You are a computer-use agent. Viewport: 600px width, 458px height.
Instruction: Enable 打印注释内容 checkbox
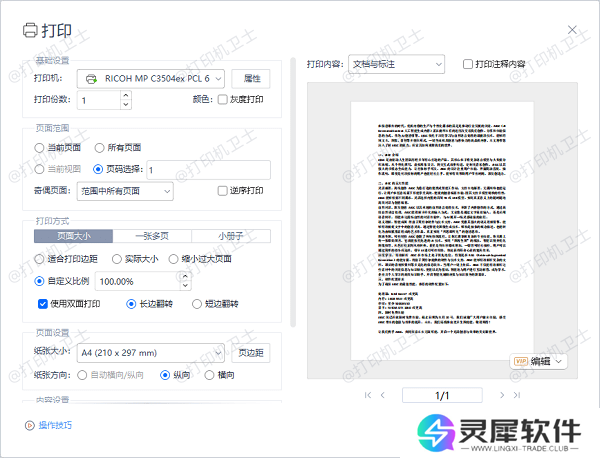click(x=468, y=64)
